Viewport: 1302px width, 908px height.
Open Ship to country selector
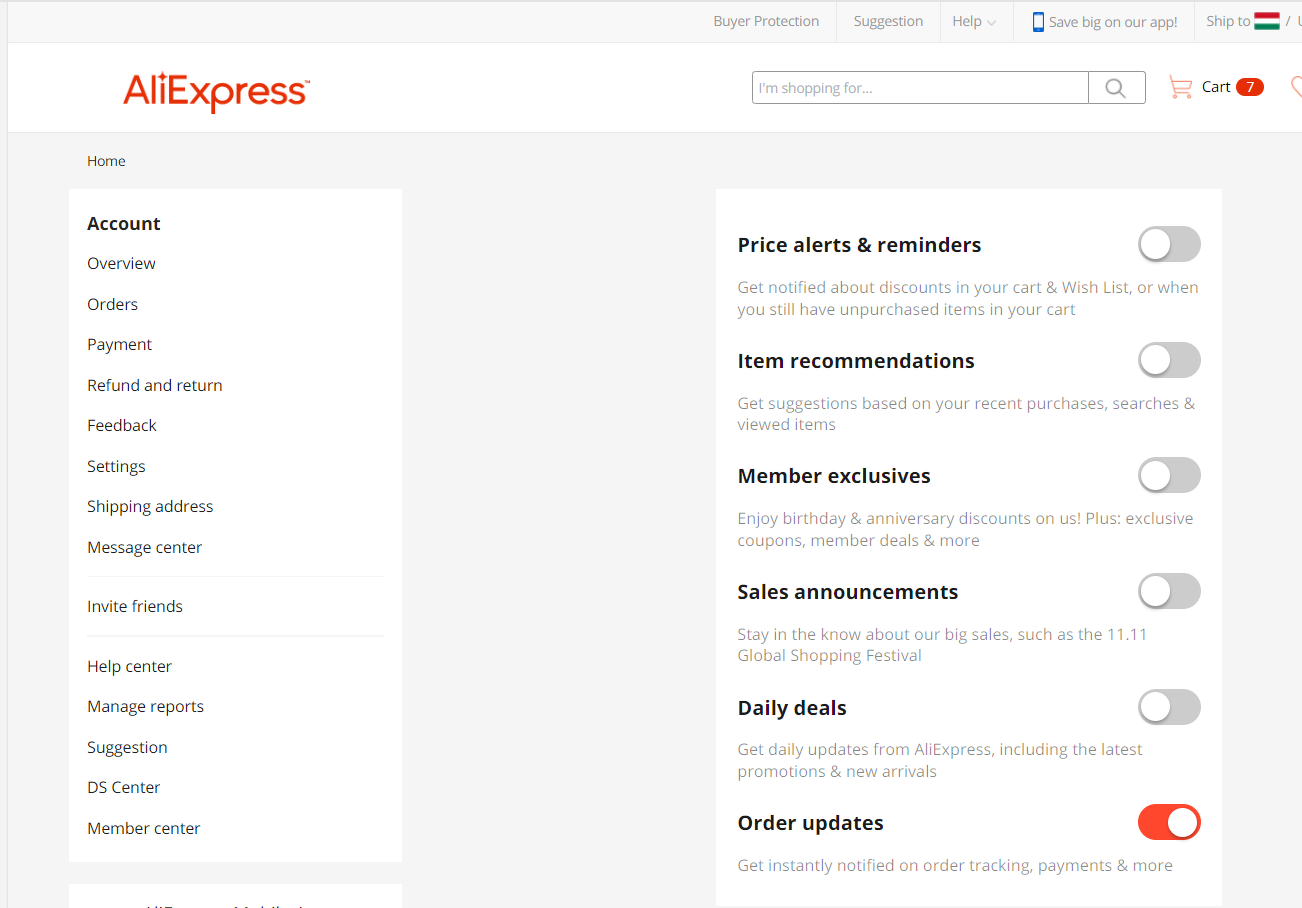click(1252, 21)
